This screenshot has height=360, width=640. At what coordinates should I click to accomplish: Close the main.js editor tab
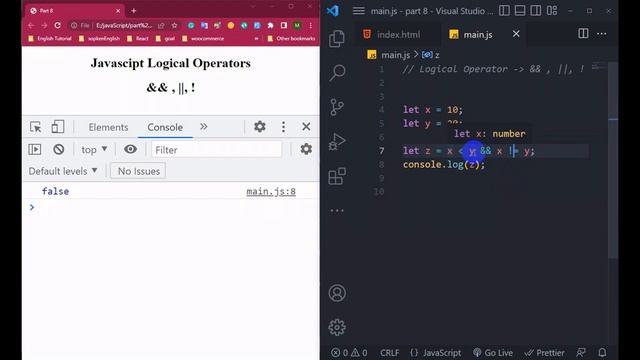pos(516,34)
